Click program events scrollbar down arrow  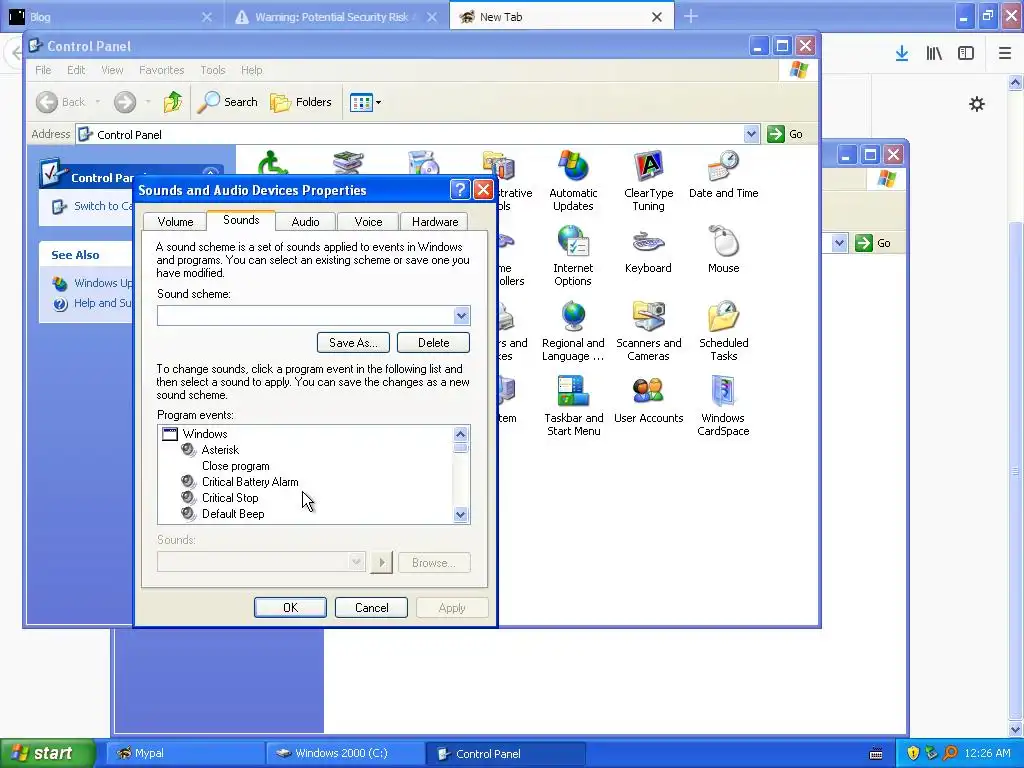460,515
